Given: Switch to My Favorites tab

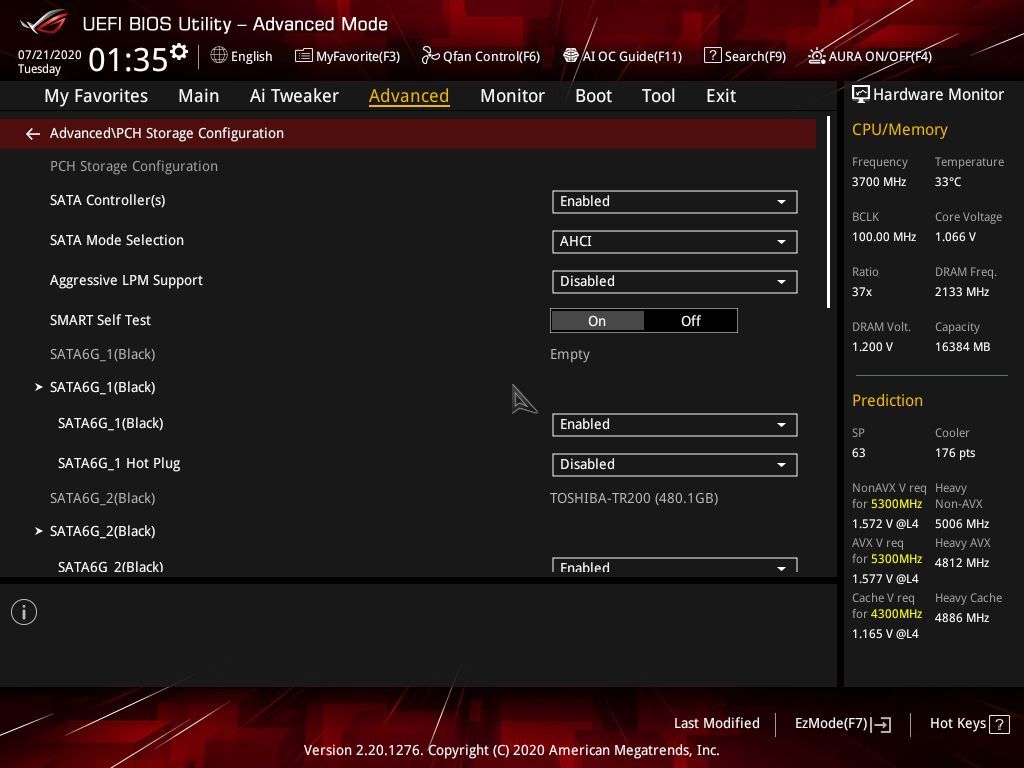Looking at the screenshot, I should [96, 96].
